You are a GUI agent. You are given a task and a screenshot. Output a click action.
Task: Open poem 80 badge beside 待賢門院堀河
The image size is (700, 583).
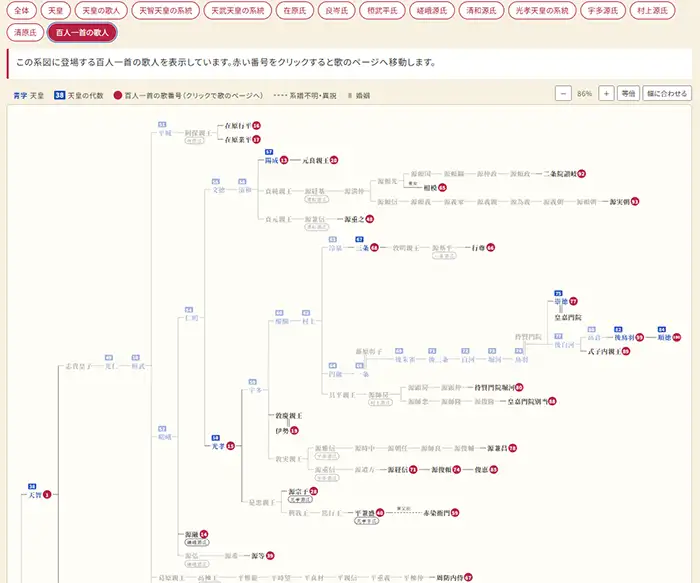pyautogui.click(x=519, y=387)
